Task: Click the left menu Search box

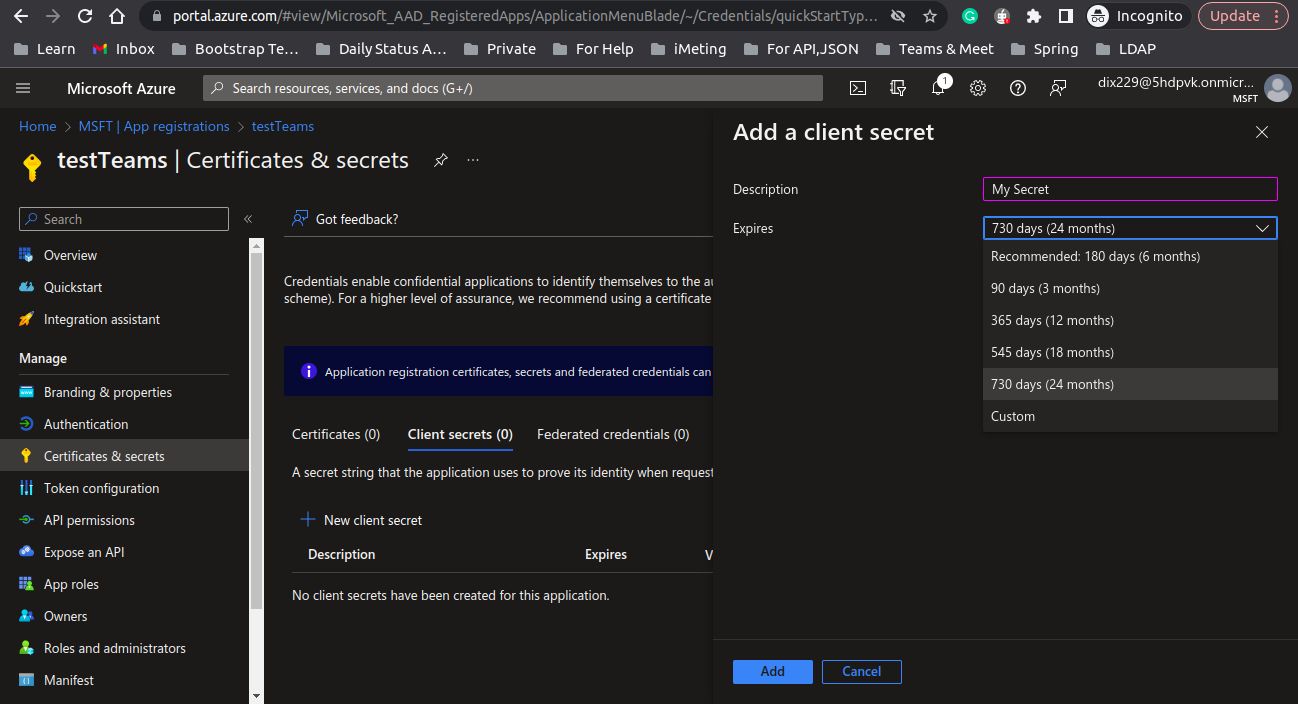Action: tap(124, 219)
